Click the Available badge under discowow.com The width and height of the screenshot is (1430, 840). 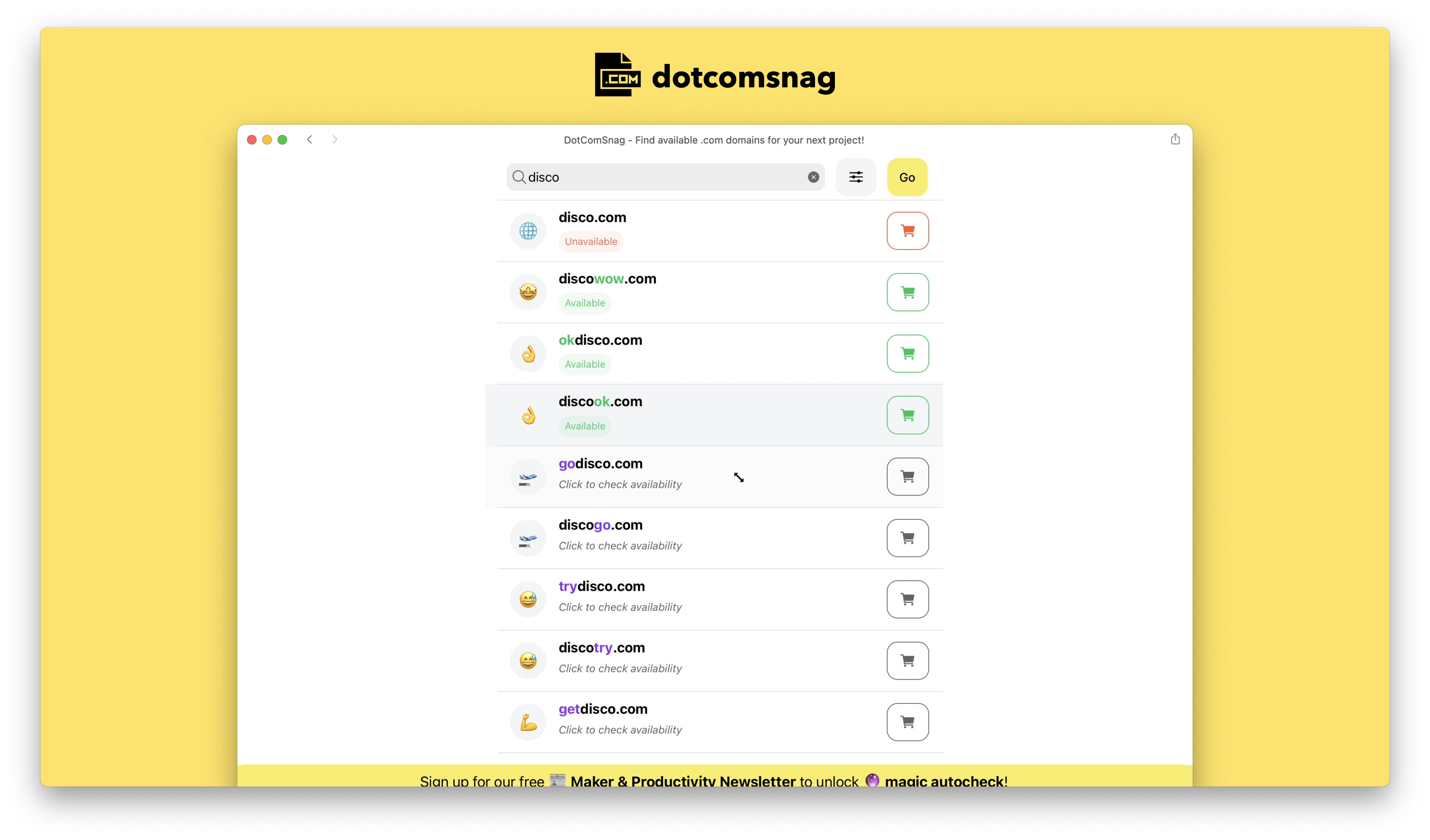585,303
